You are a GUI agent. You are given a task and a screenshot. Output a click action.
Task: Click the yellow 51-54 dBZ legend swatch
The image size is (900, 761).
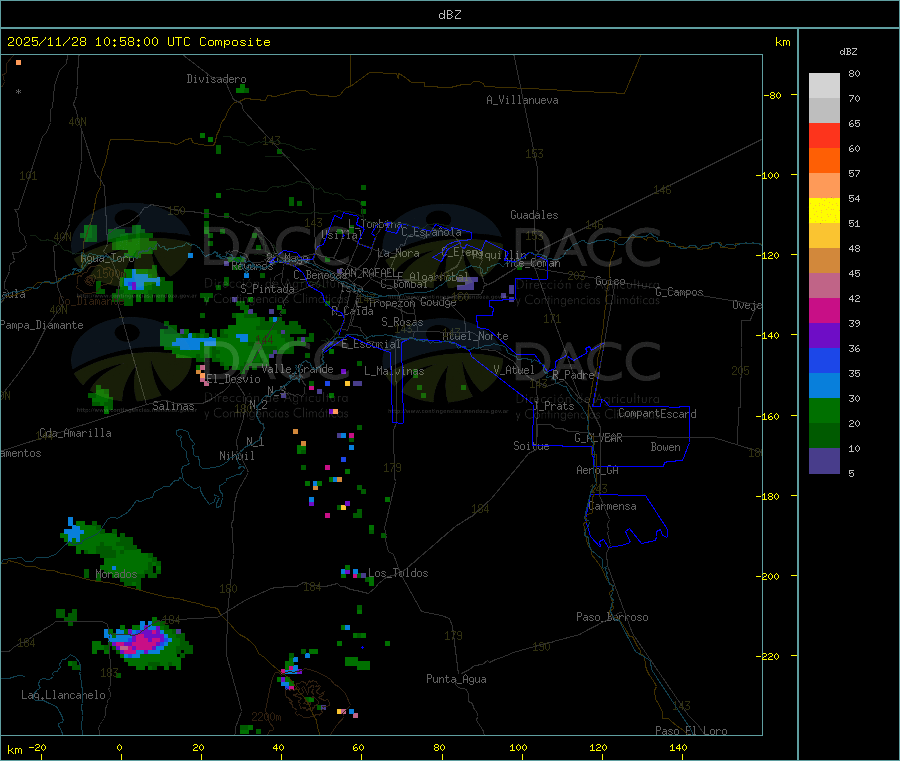tap(824, 211)
